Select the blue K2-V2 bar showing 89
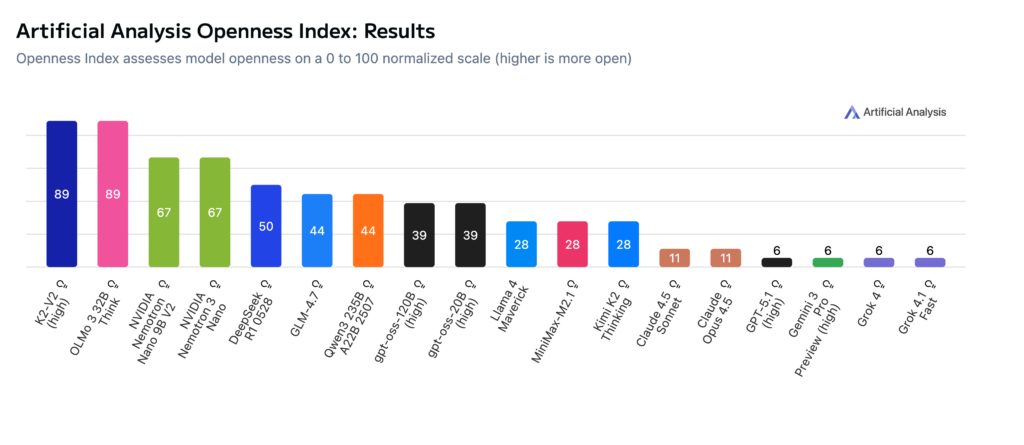The height and width of the screenshot is (445, 1024). click(x=61, y=194)
